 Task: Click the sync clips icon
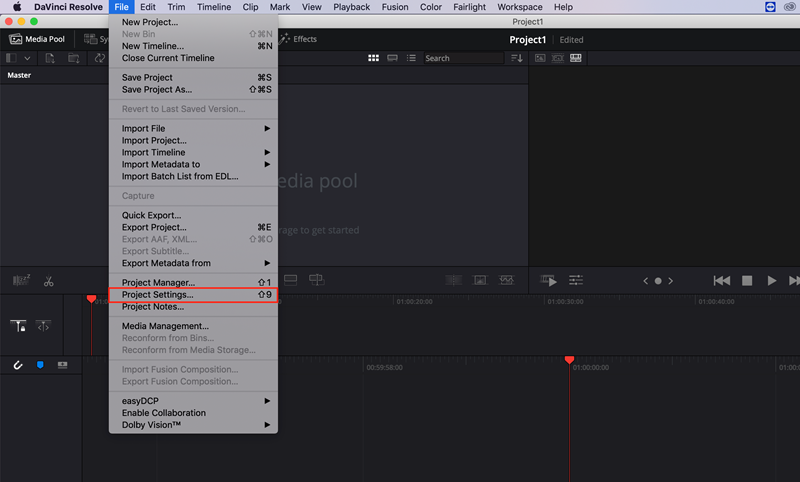(99, 58)
